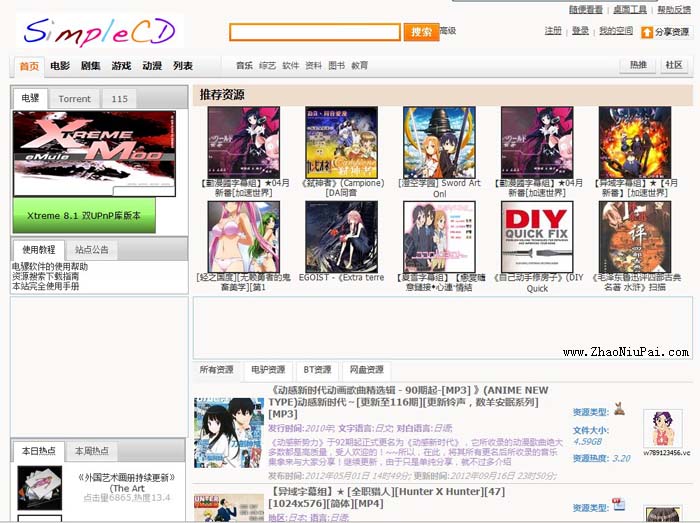Switch to the 电驴资源 tab
This screenshot has width=700, height=523.
pyautogui.click(x=268, y=370)
